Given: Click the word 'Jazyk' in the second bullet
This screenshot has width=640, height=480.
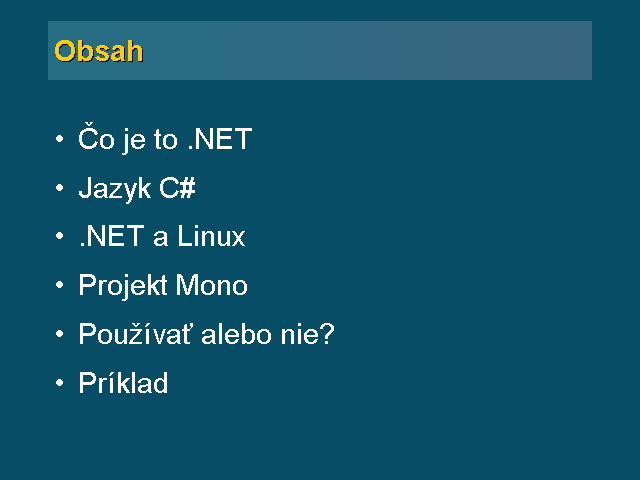Looking at the screenshot, I should click(114, 189).
